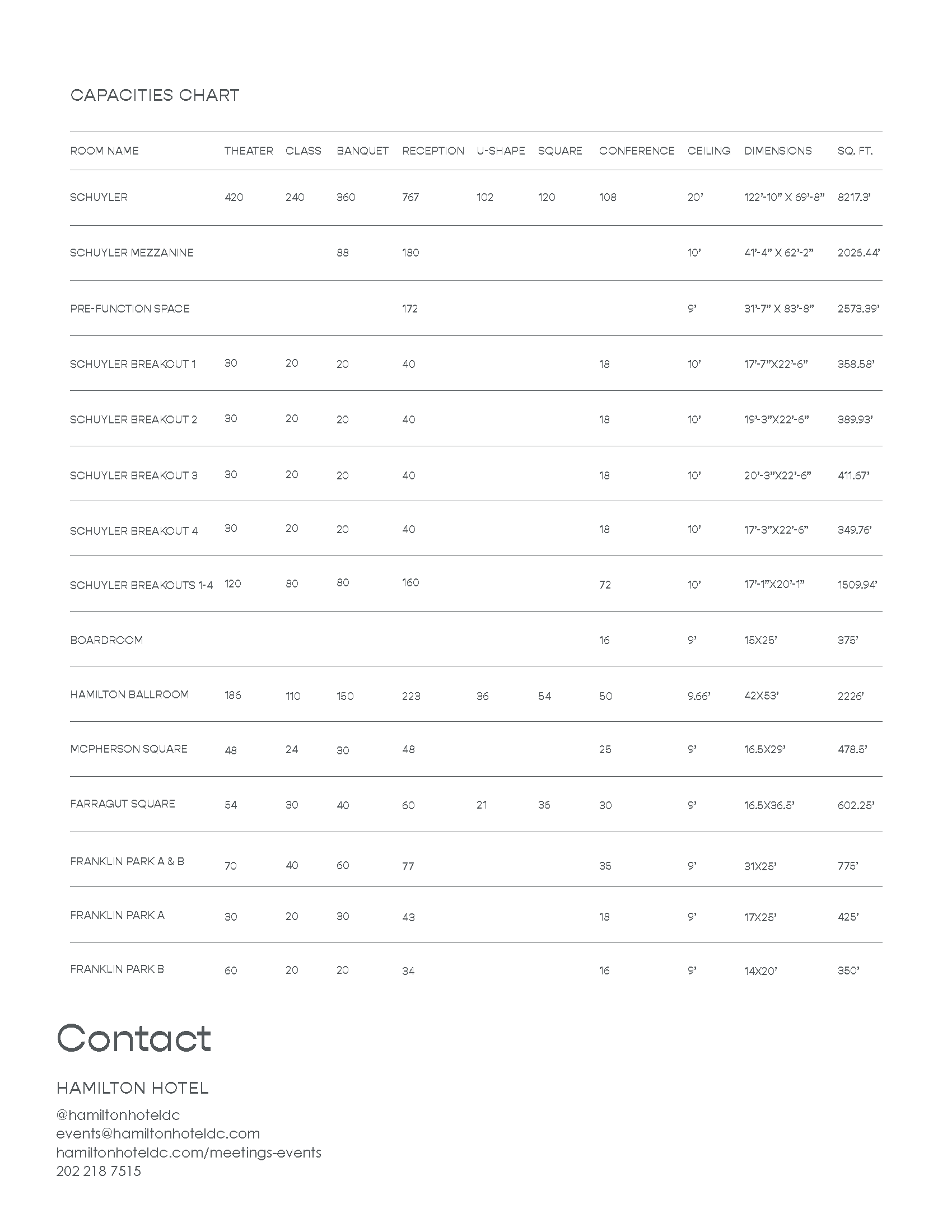Open the hamiltonhoteldc.com/meetings-events link
The height and width of the screenshot is (1232, 952).
(188, 1152)
